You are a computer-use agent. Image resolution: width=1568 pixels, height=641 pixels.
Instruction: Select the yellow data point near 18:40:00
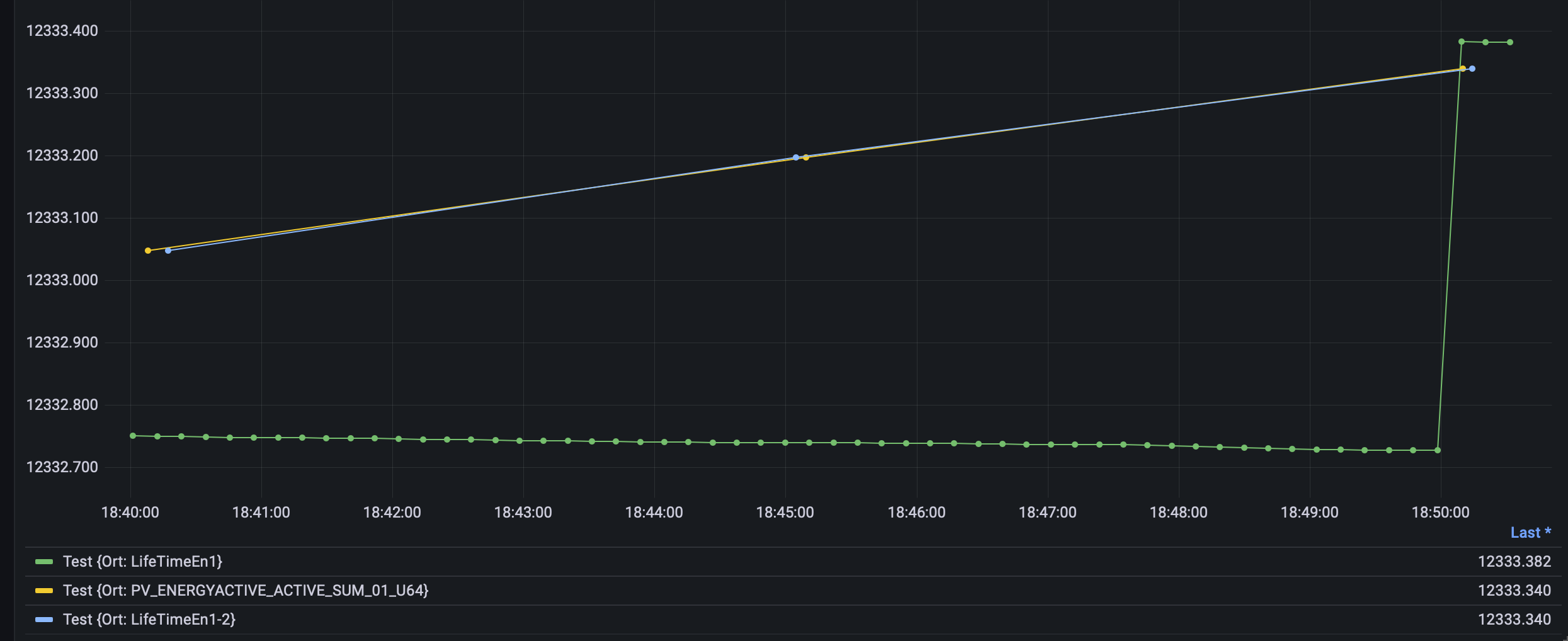(x=148, y=251)
